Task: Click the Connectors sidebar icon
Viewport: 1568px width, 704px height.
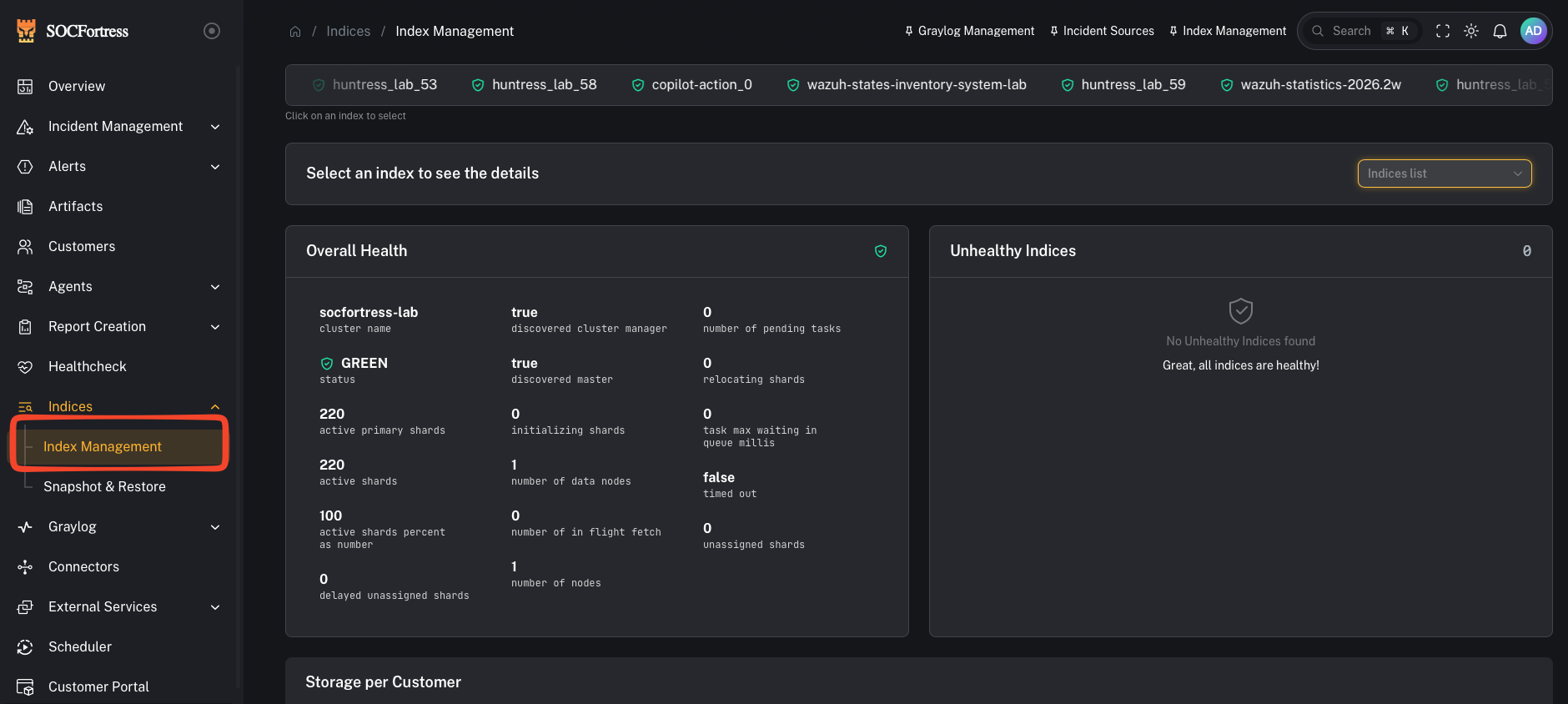Action: [25, 566]
